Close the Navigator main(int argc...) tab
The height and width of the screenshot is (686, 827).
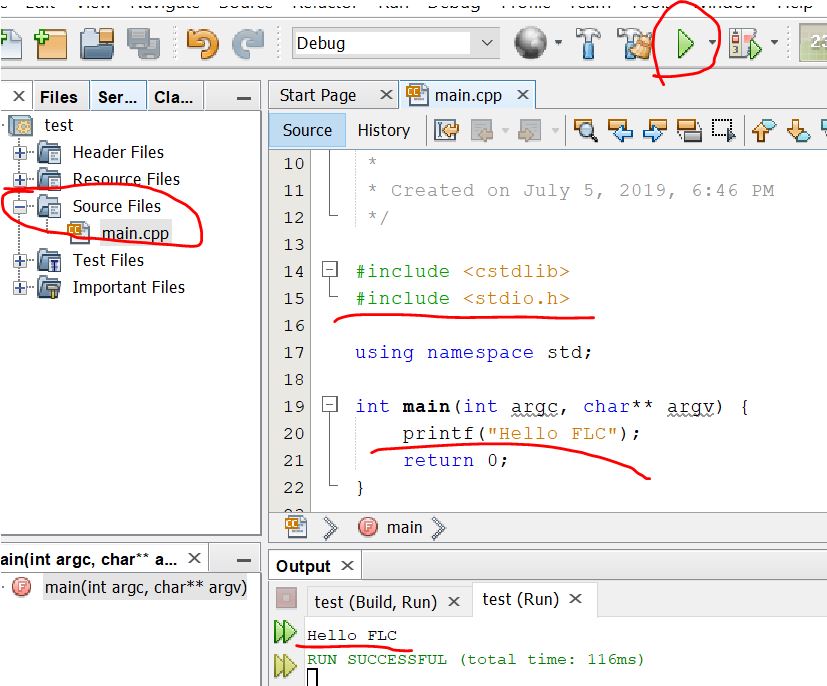tap(194, 558)
